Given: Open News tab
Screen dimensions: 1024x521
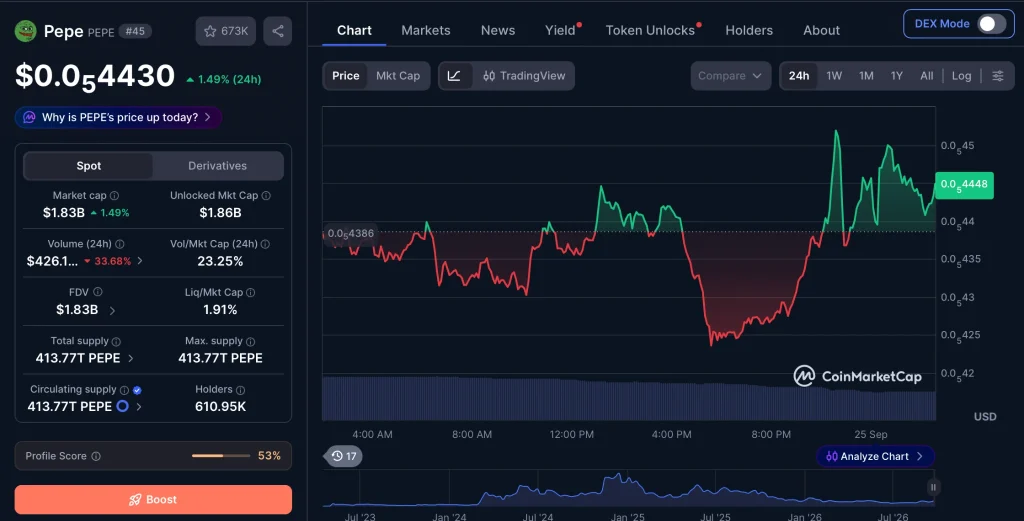Looking at the screenshot, I should pyautogui.click(x=498, y=30).
